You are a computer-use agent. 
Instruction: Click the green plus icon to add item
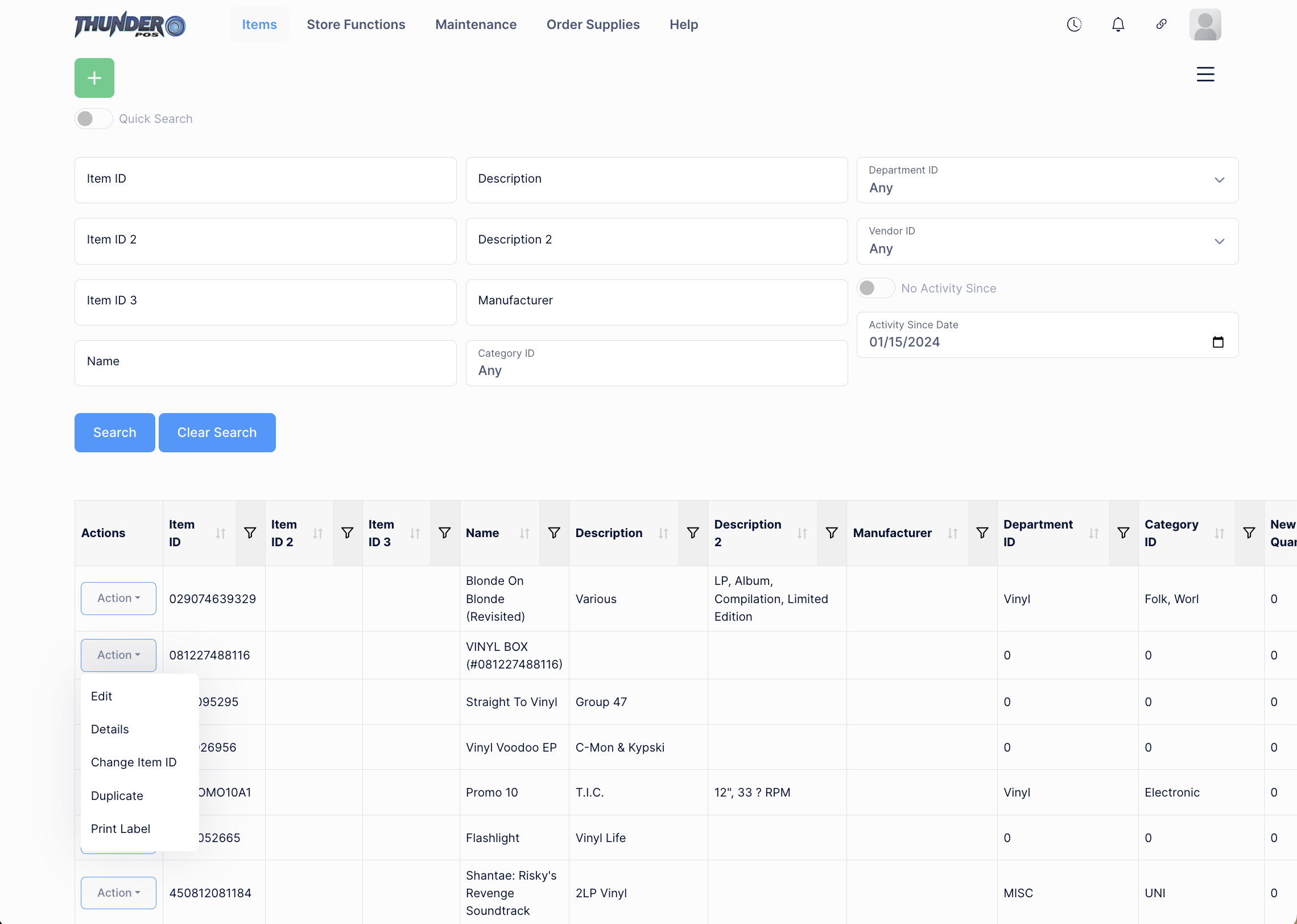tap(94, 77)
